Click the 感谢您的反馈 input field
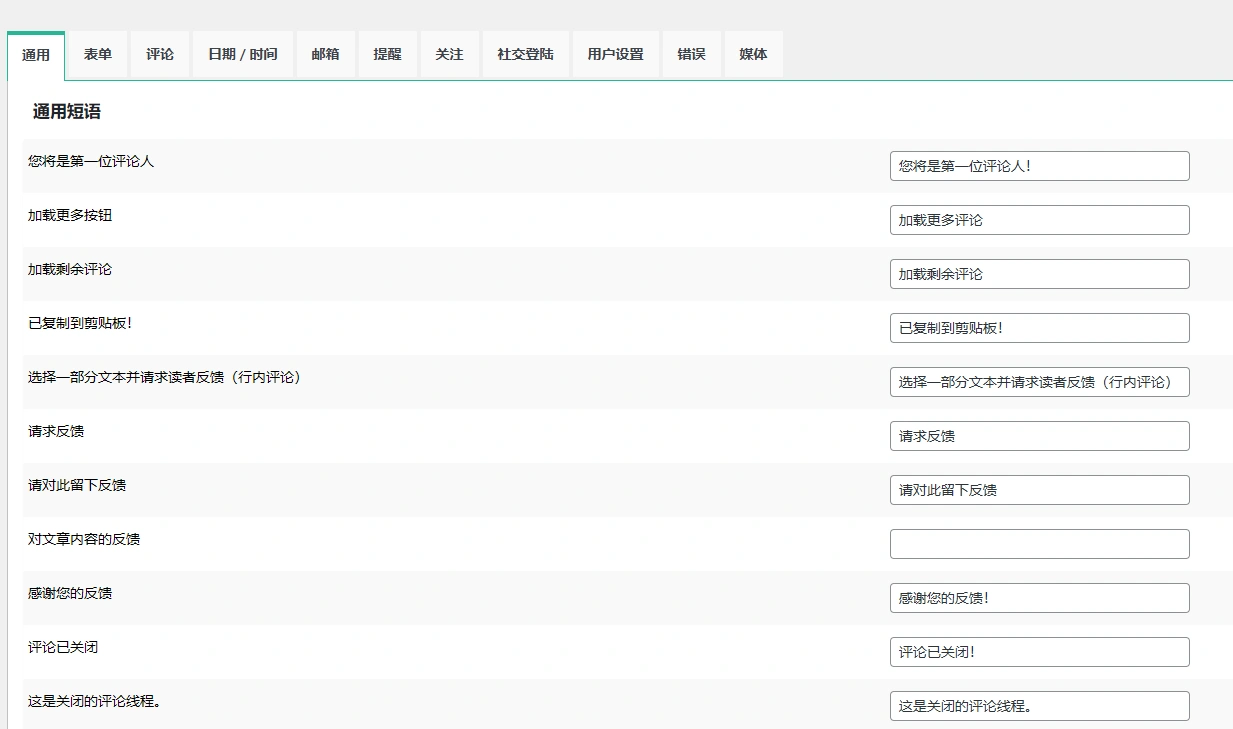1233x729 pixels. 1038,597
